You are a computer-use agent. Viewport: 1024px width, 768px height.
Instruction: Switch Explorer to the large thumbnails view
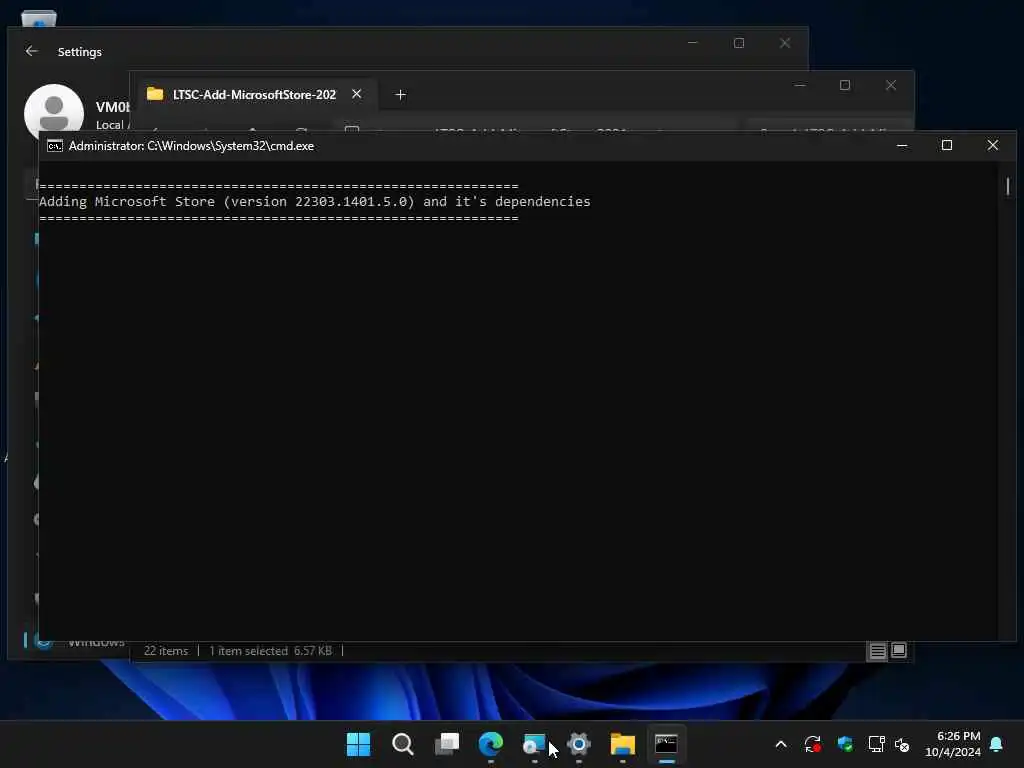point(899,650)
